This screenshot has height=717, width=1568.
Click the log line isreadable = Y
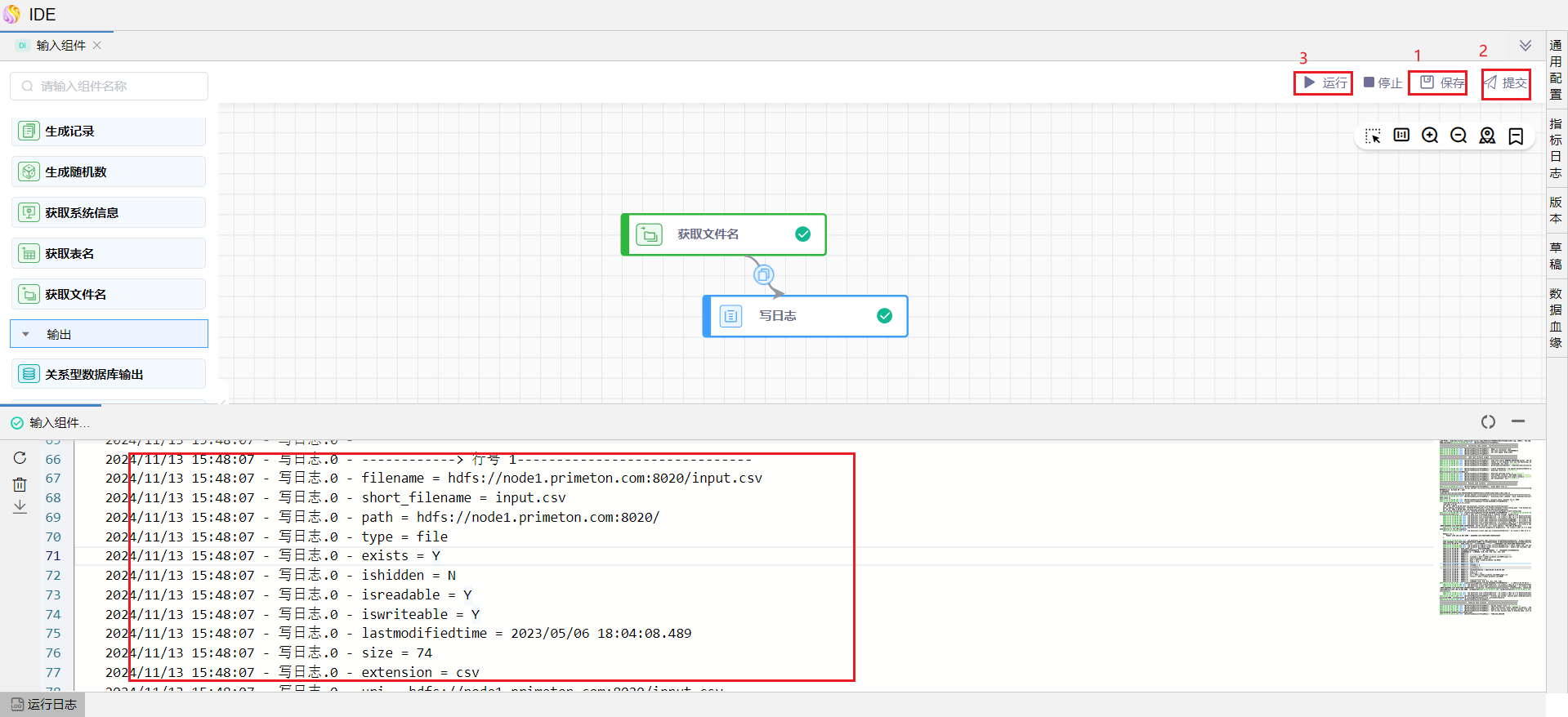click(288, 595)
